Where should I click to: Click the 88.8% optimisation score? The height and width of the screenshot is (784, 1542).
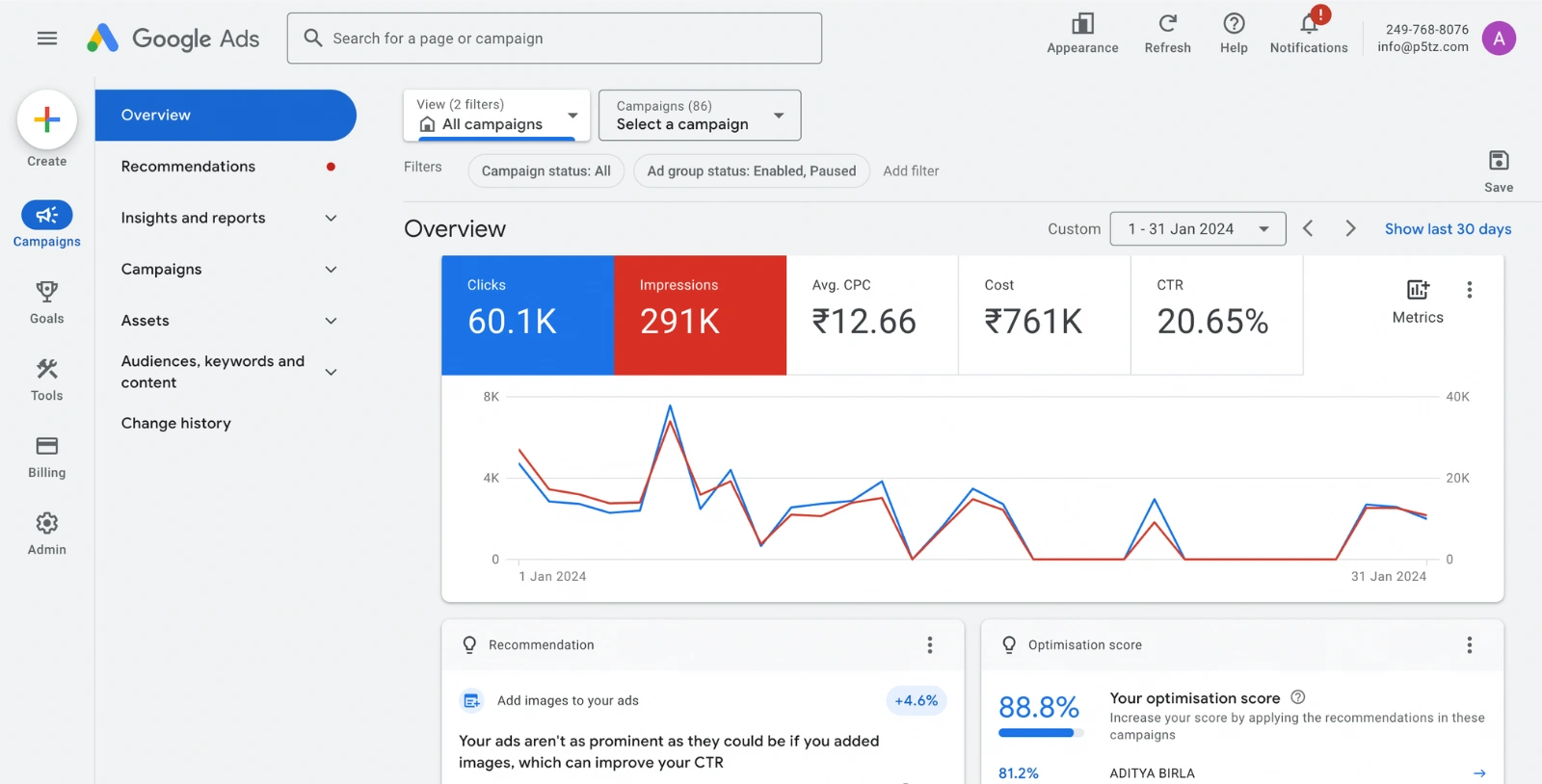1039,708
